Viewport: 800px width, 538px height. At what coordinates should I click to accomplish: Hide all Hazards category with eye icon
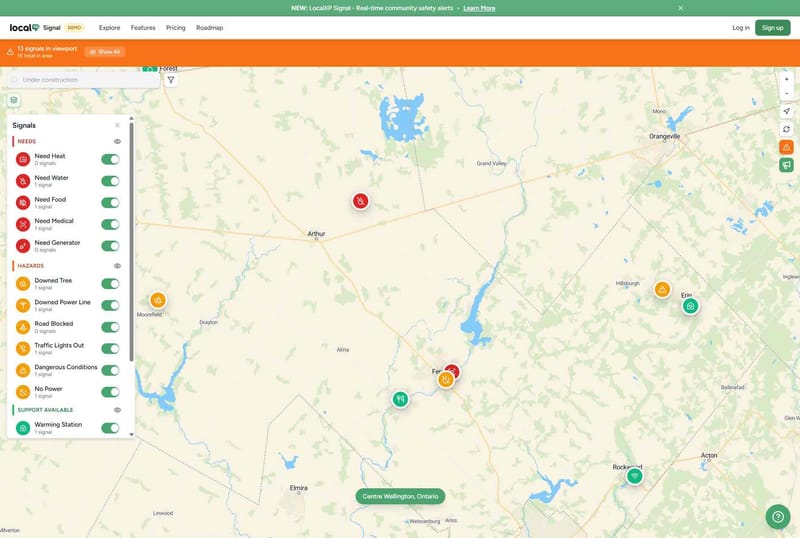[117, 266]
